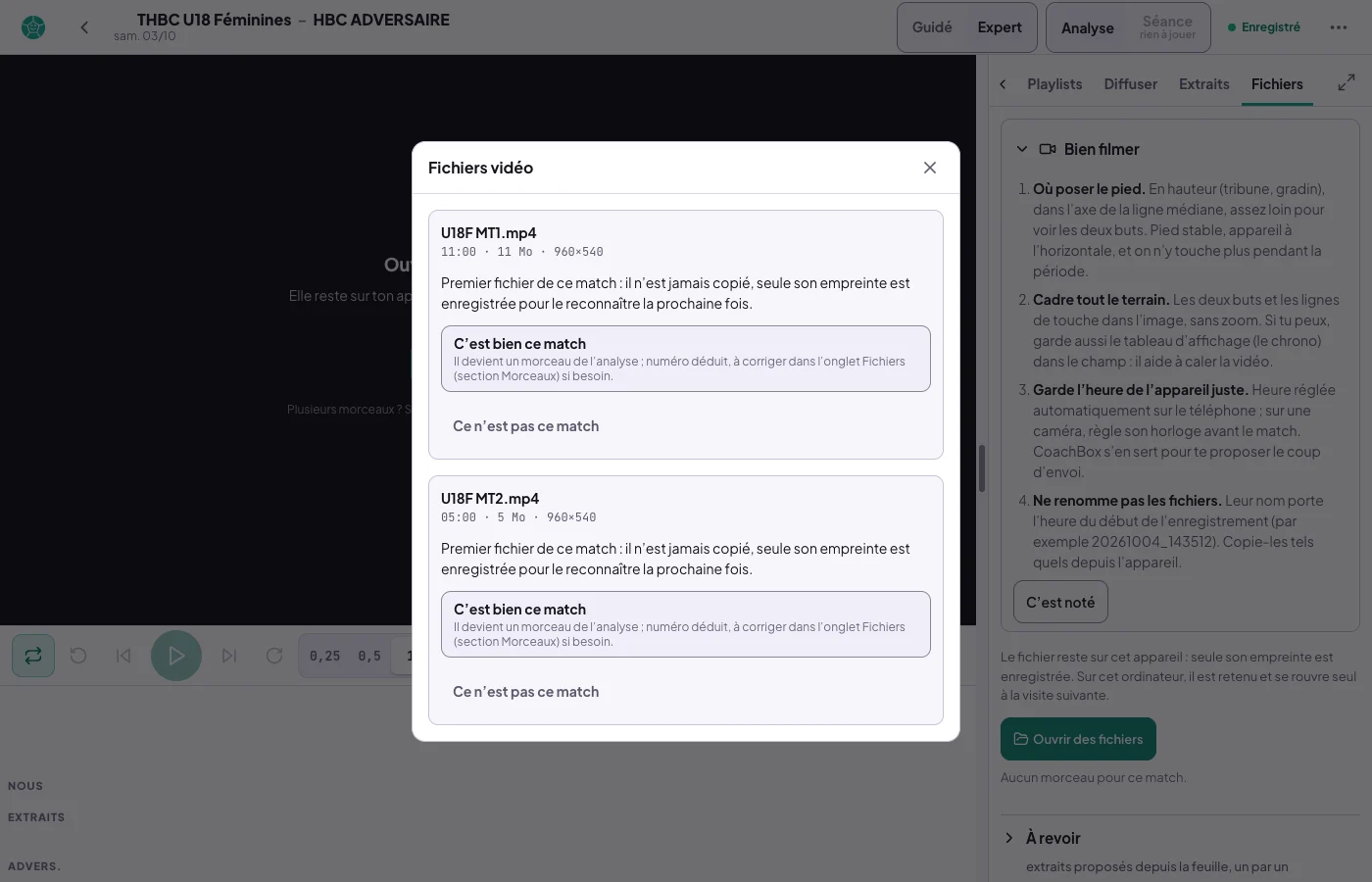Viewport: 1372px width, 882px height.
Task: Confirm C'est bien ce match for U18F MT1.mp4
Action: [x=686, y=359]
